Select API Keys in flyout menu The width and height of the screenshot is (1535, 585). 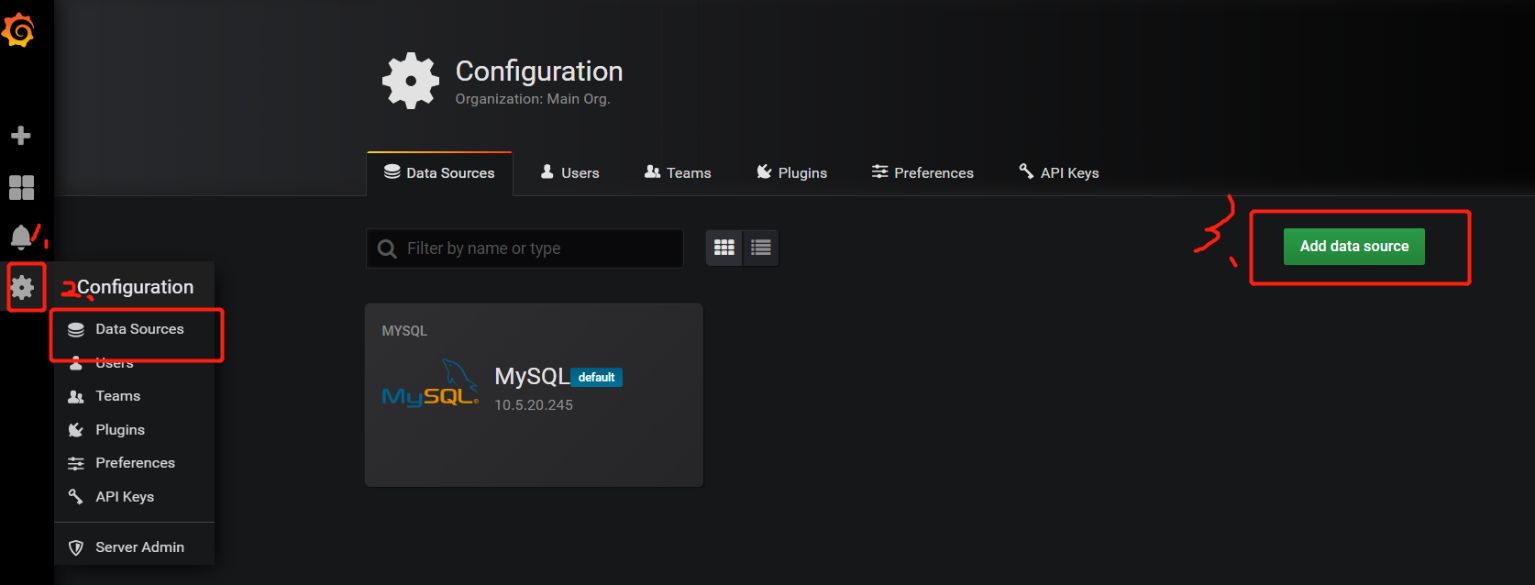coord(124,497)
